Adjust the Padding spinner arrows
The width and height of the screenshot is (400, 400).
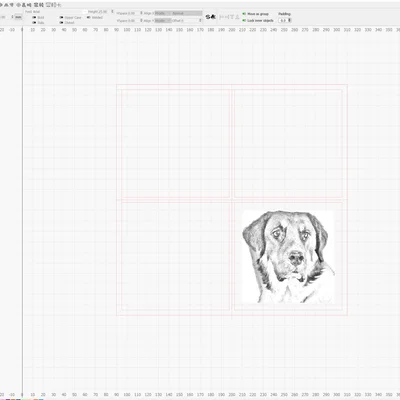tap(289, 20)
